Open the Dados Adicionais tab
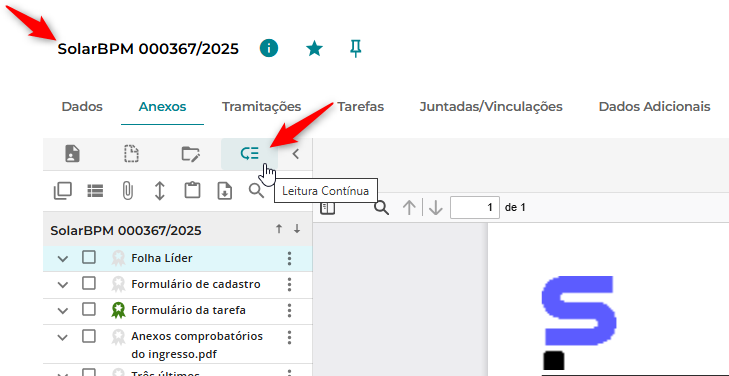Image resolution: width=729 pixels, height=376 pixels. [x=654, y=106]
